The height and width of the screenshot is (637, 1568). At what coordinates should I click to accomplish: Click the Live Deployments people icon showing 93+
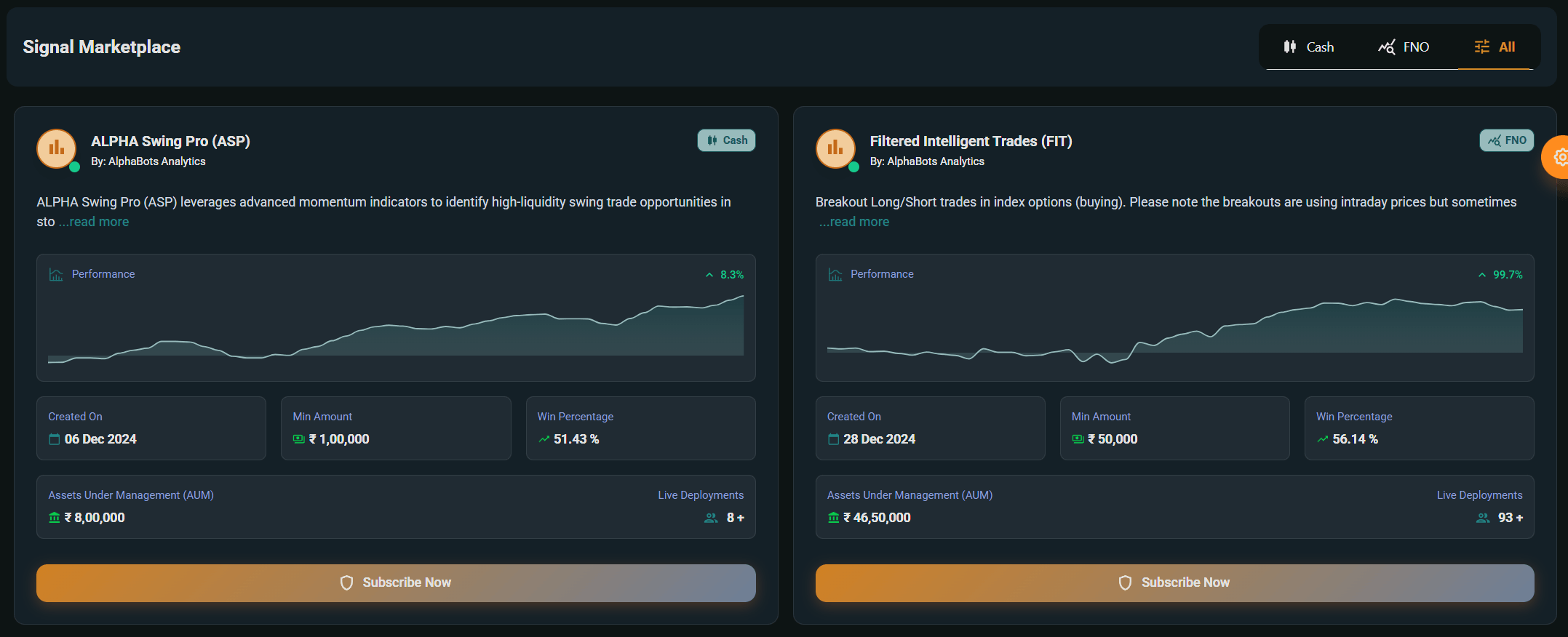(1482, 518)
